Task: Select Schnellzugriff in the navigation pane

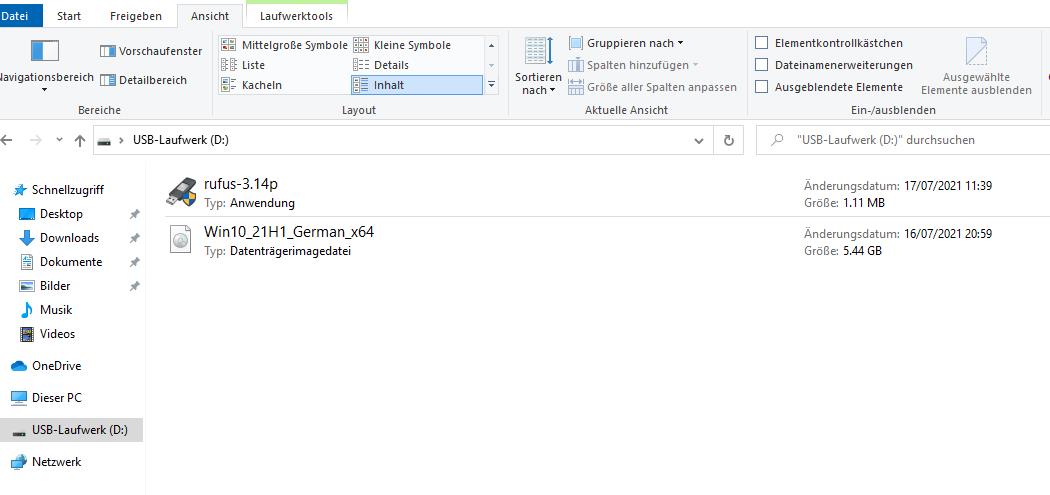Action: click(x=60, y=190)
